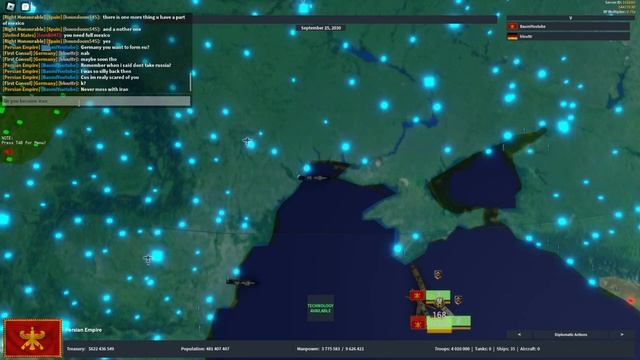640x360 pixels.
Task: Click the 'you need full mexico' chat line
Action: click(87, 36)
